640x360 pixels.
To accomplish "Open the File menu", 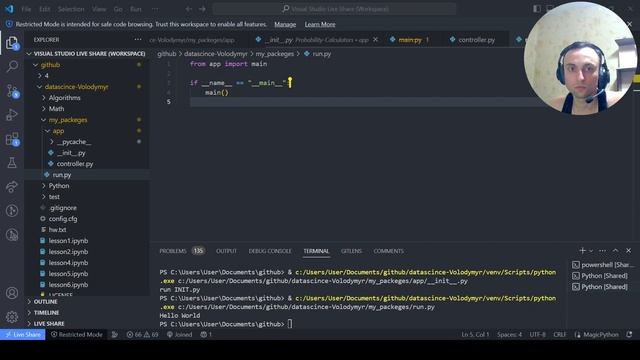I will [26, 9].
